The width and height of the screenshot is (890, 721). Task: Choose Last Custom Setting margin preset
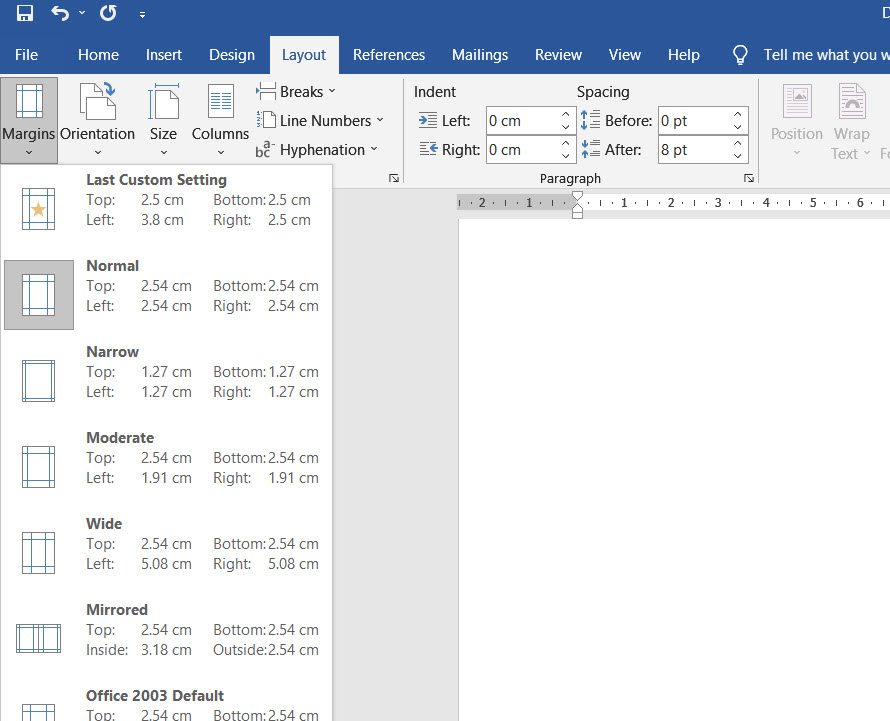pyautogui.click(x=166, y=207)
